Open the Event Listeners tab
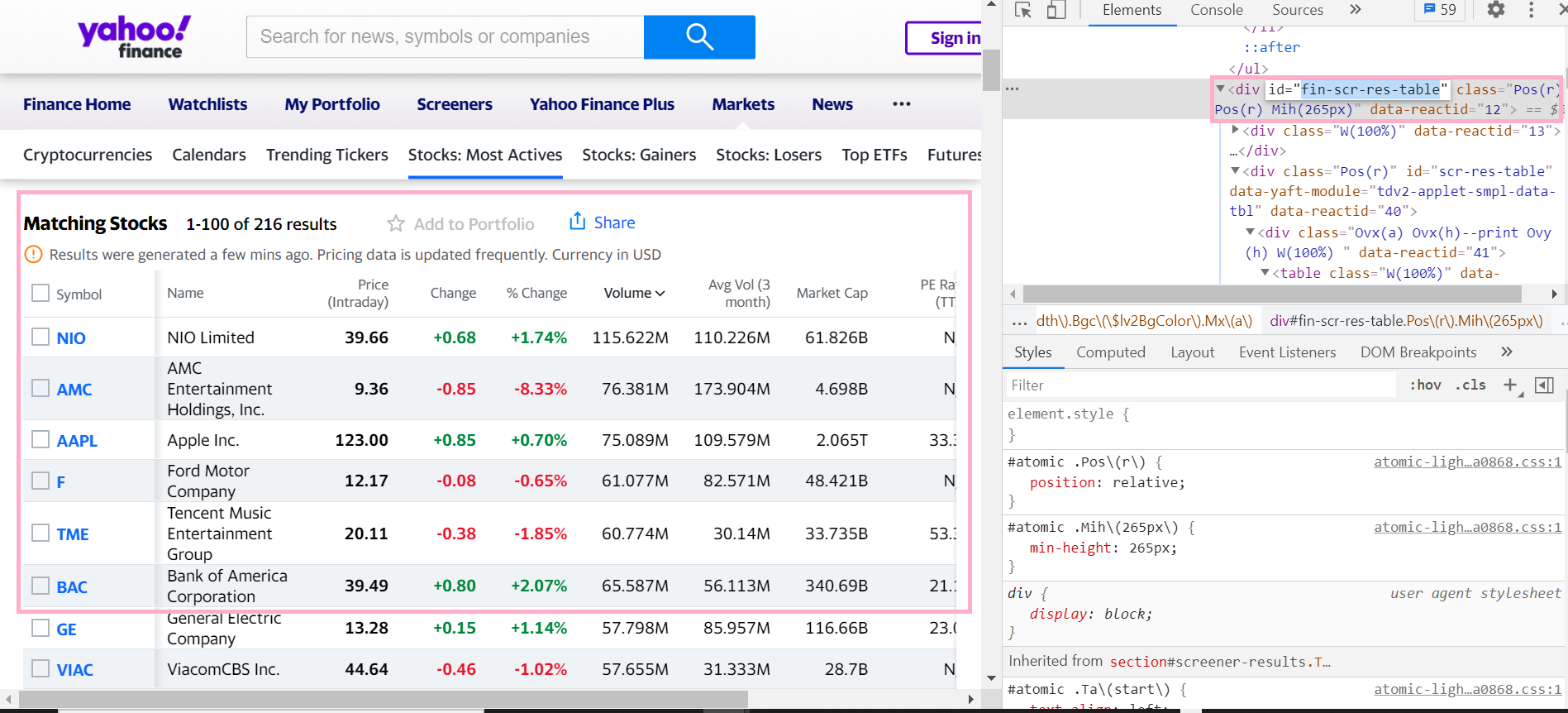The width and height of the screenshot is (1568, 713). click(1287, 352)
